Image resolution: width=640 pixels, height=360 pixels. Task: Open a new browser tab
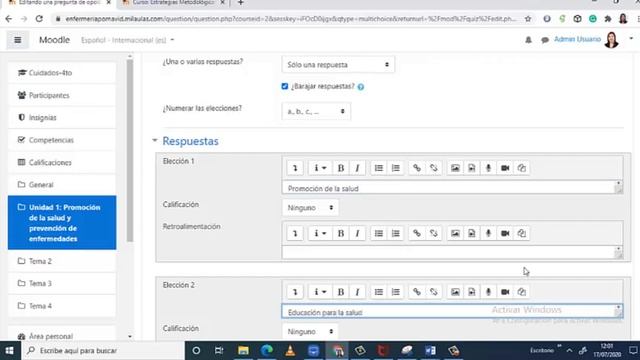pos(241,3)
